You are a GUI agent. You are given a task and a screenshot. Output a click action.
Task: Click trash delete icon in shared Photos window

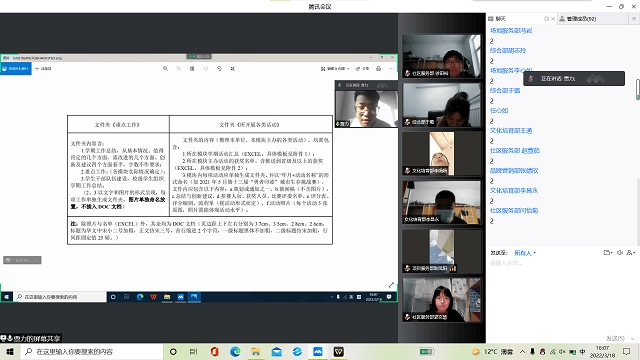[192, 69]
